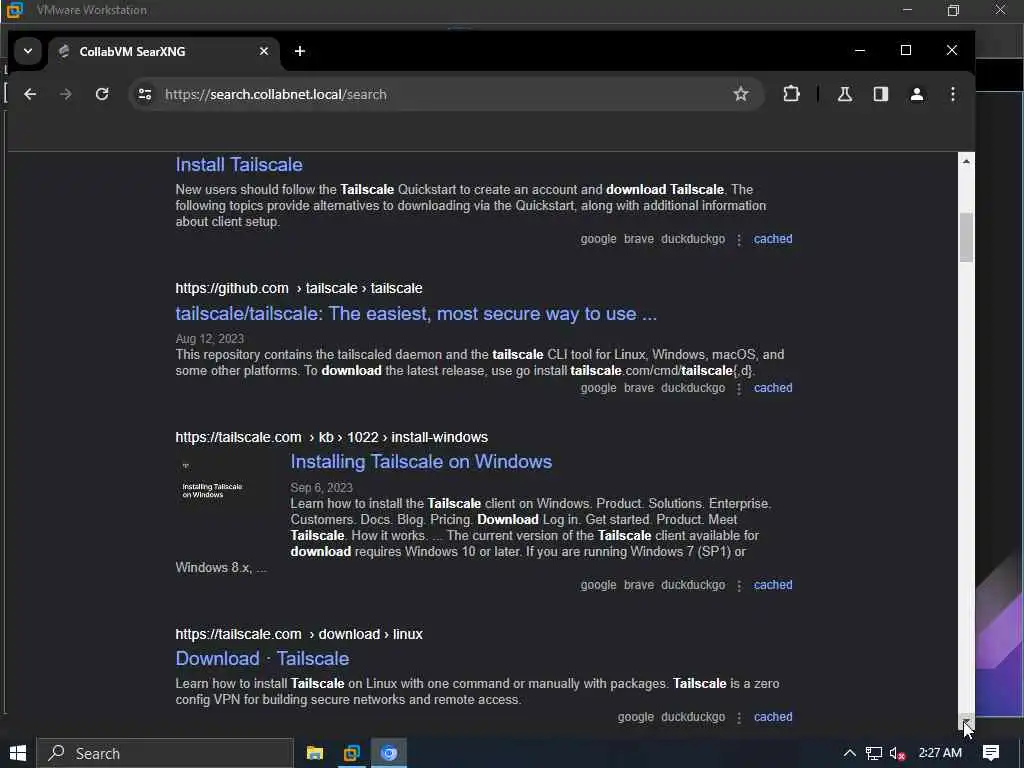Click the tailscale.com kb 1022 install-windows URL

[332, 437]
